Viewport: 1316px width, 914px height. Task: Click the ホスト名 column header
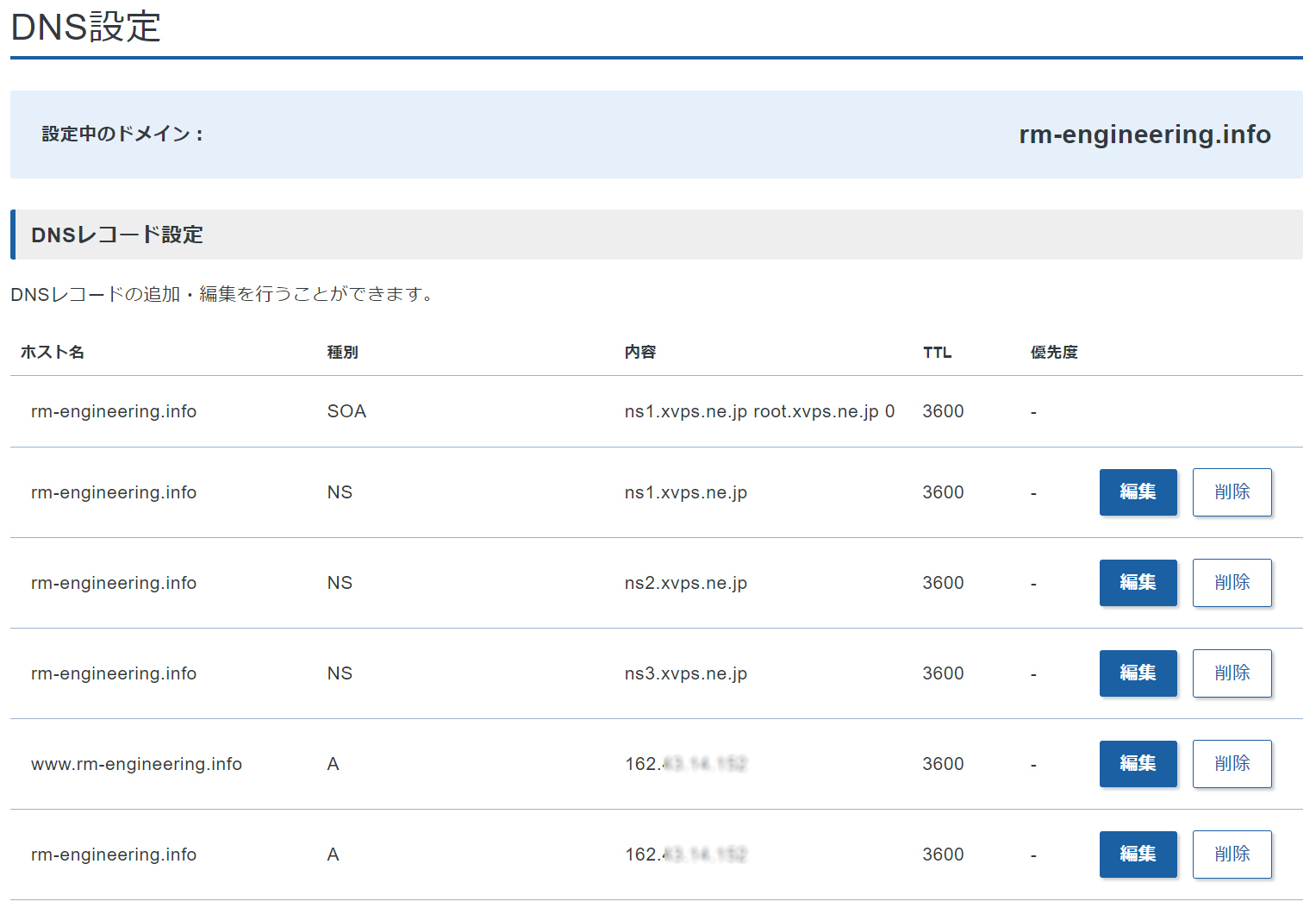coord(53,352)
